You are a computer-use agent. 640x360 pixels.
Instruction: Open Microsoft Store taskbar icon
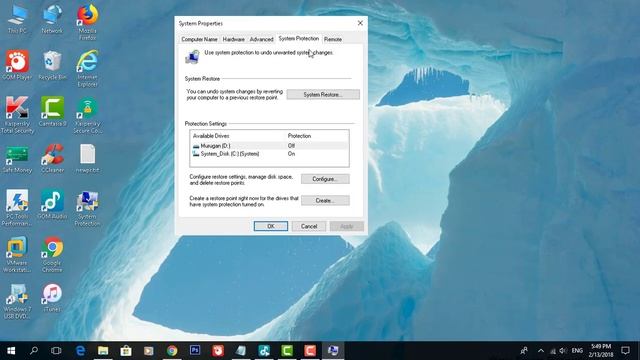(x=126, y=351)
